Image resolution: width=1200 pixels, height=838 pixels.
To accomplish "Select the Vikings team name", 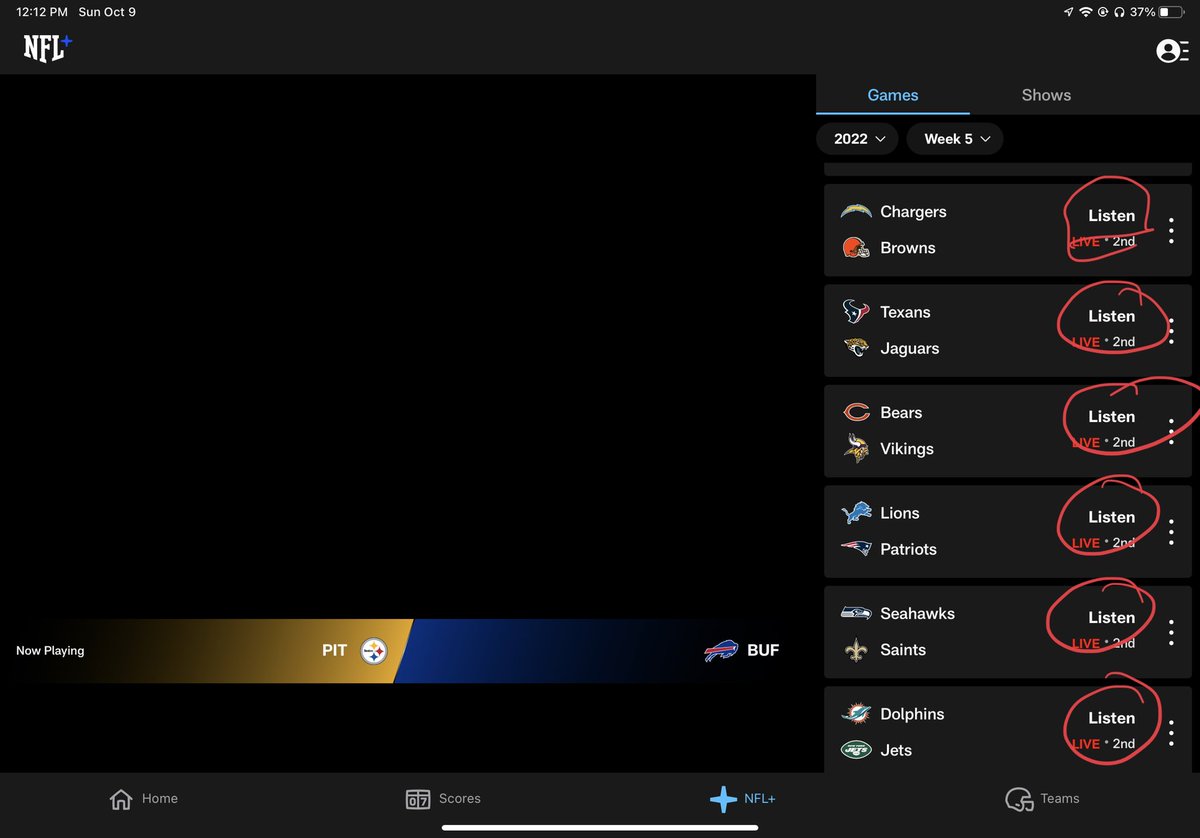I will tap(907, 449).
